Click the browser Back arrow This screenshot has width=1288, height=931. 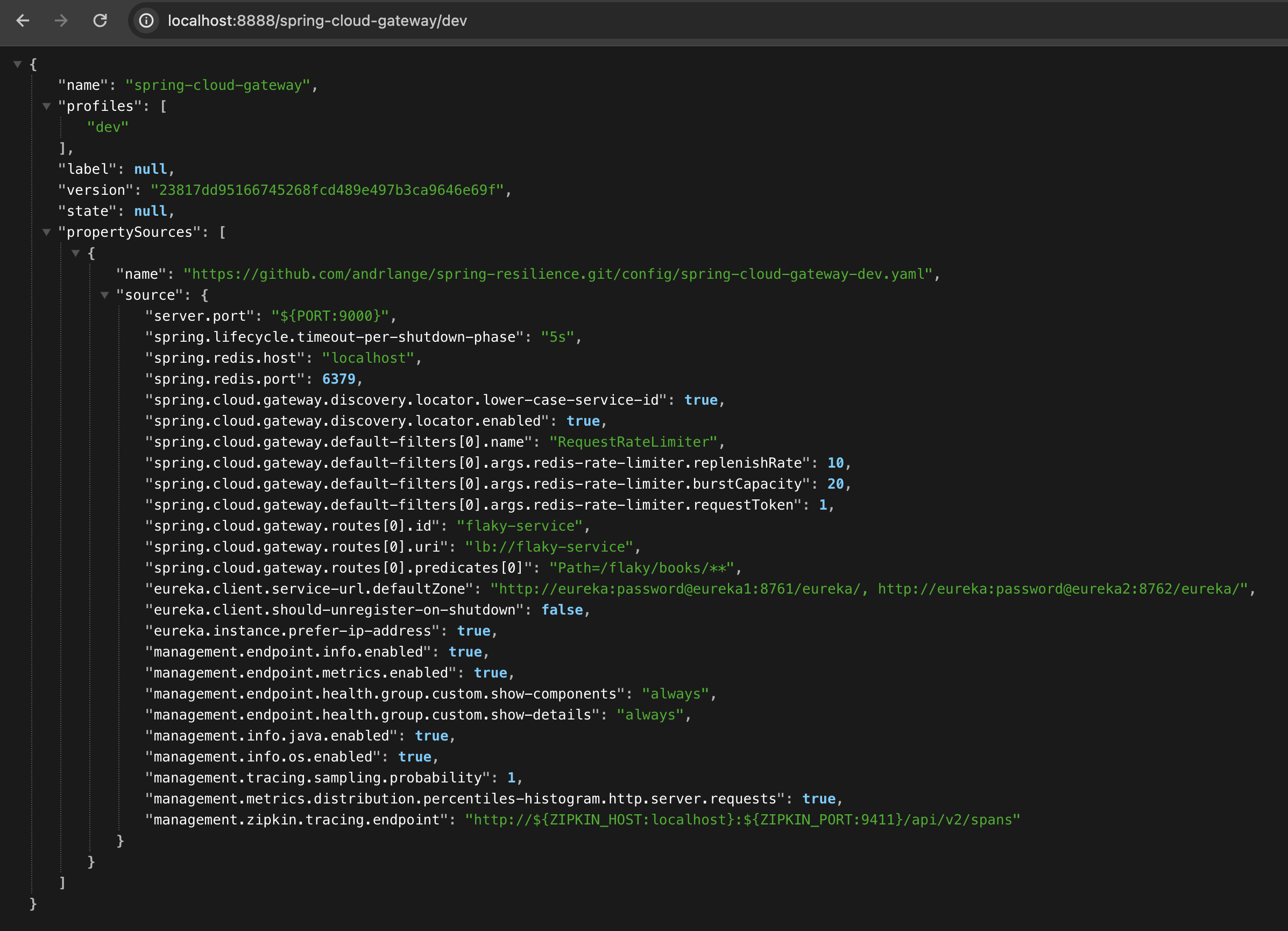(x=23, y=21)
